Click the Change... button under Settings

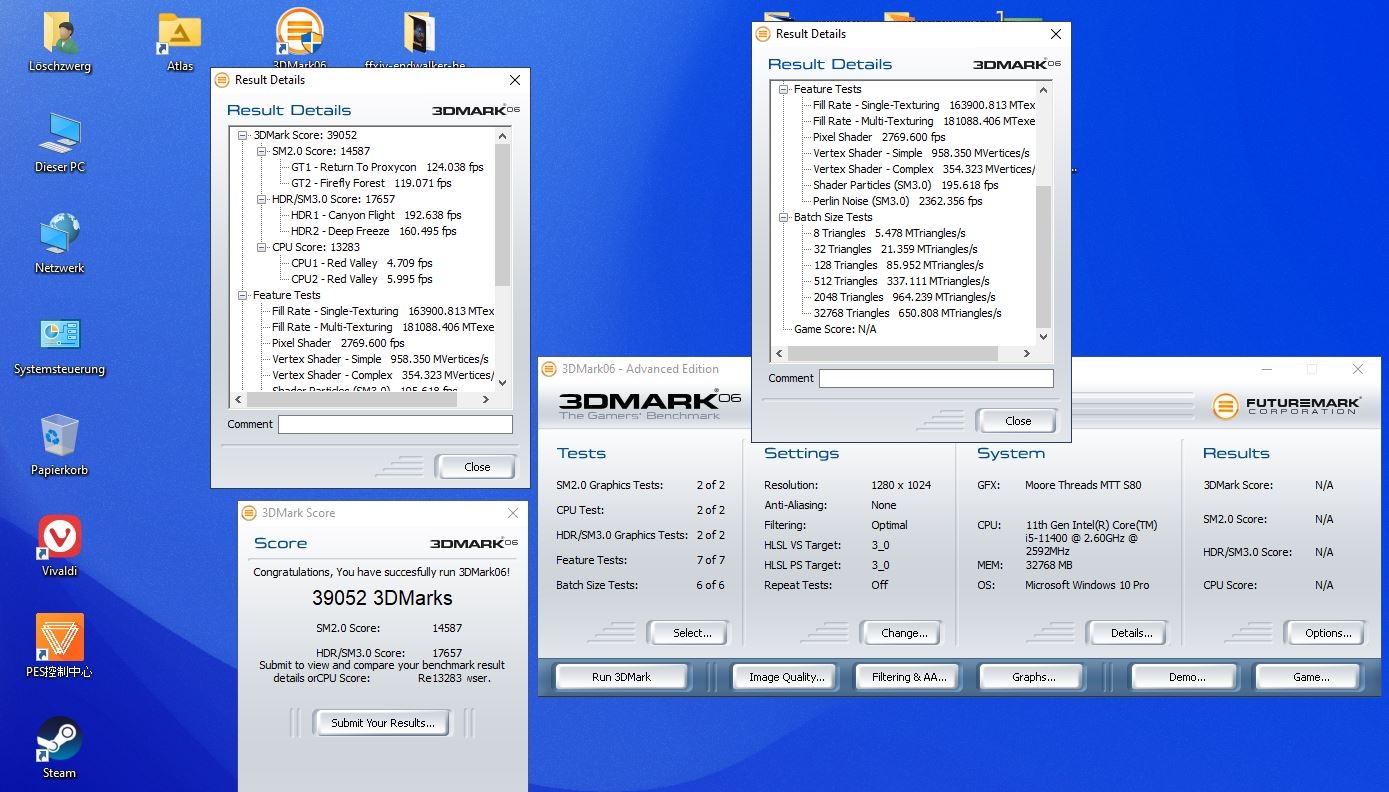click(x=904, y=633)
